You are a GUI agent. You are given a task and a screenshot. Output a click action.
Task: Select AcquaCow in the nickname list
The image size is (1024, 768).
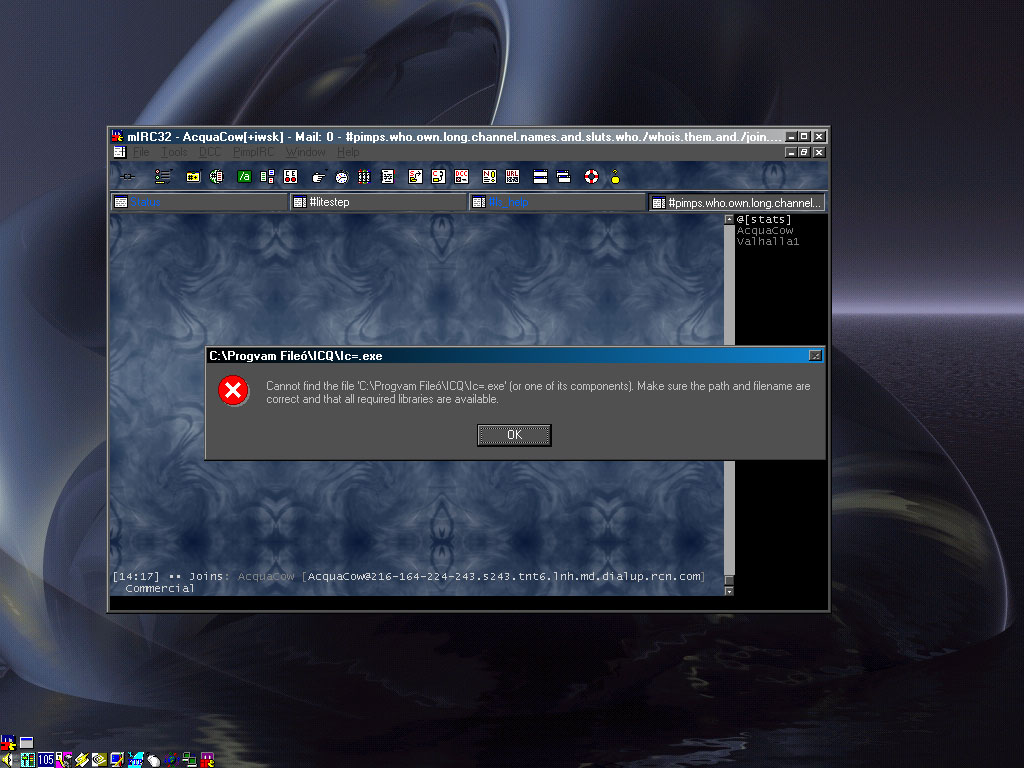pyautogui.click(x=765, y=231)
